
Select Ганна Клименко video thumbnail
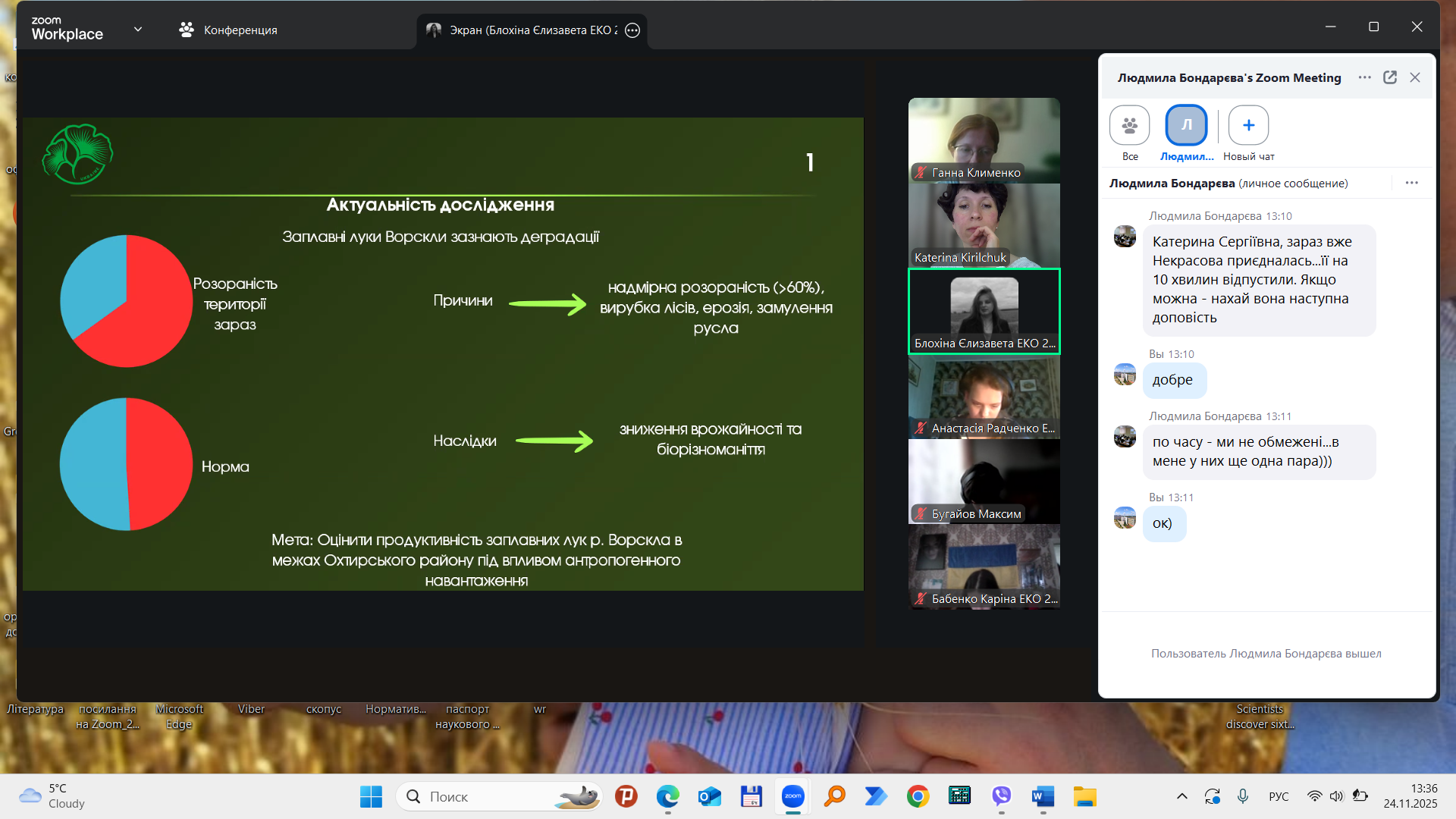pos(984,140)
